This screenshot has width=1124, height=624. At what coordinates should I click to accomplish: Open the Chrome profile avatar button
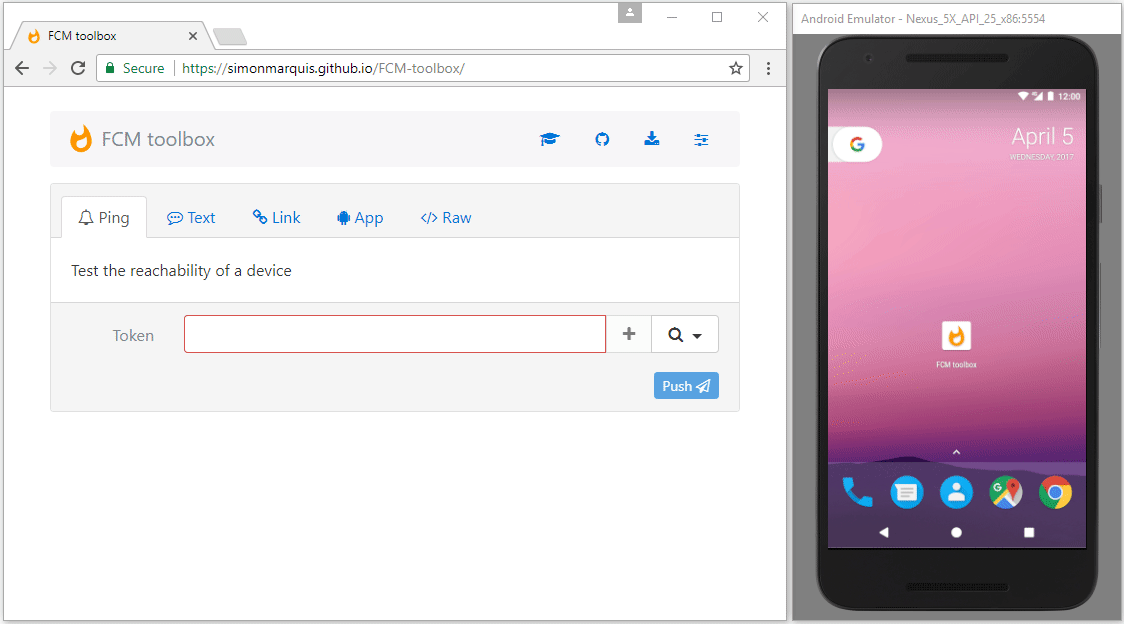click(630, 13)
